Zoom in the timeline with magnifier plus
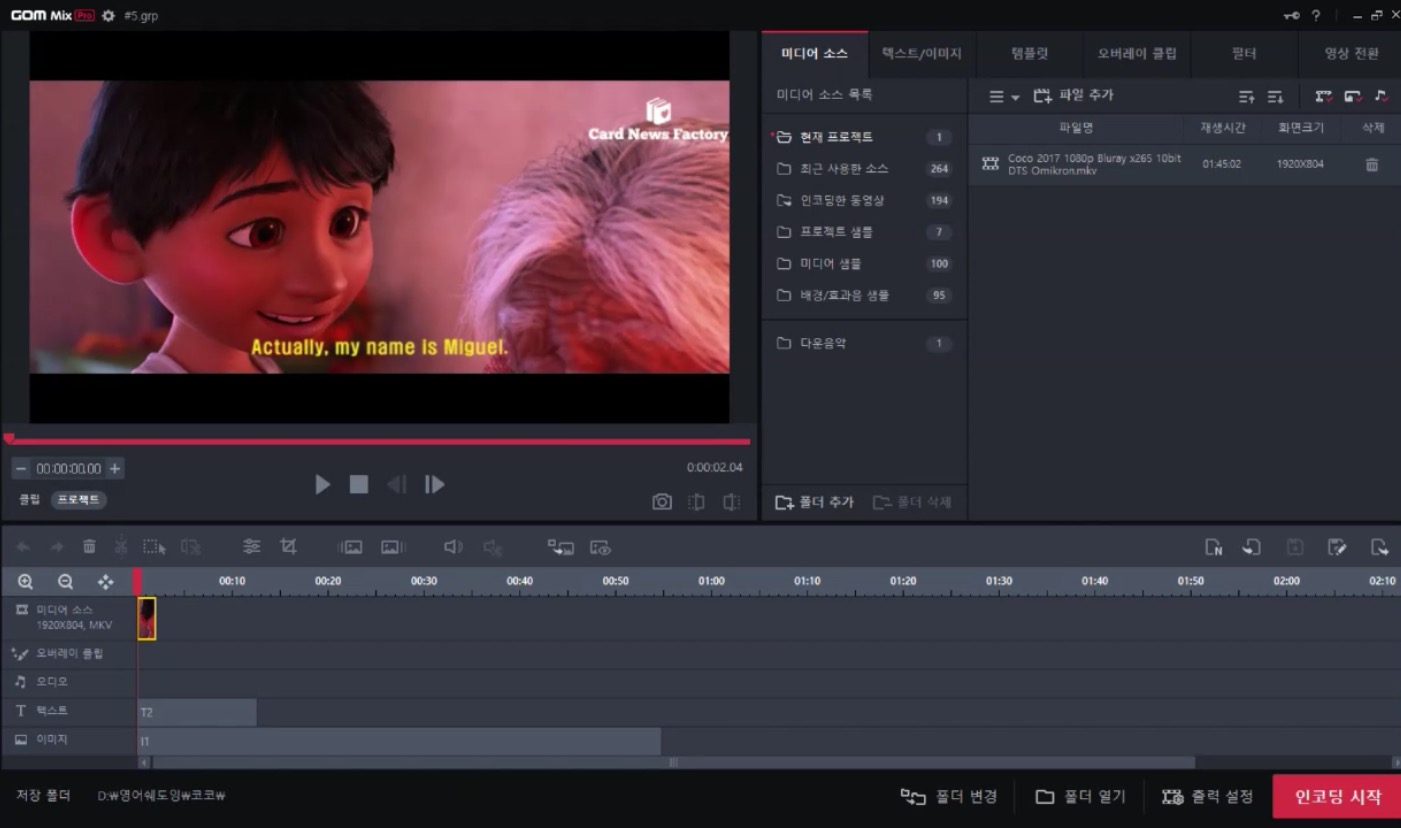The height and width of the screenshot is (828, 1401). (25, 581)
